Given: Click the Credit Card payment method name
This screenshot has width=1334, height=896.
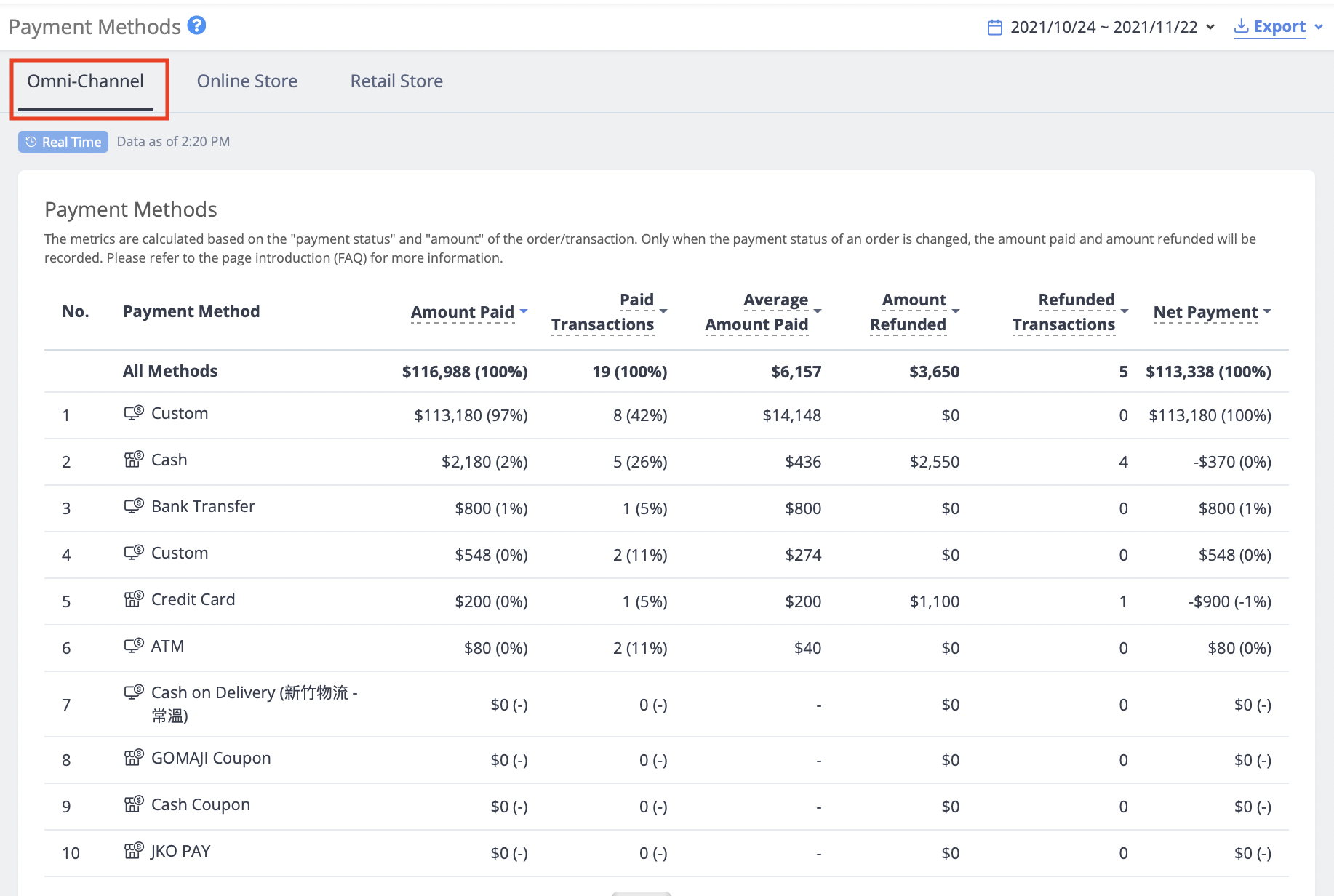Looking at the screenshot, I should [x=193, y=599].
